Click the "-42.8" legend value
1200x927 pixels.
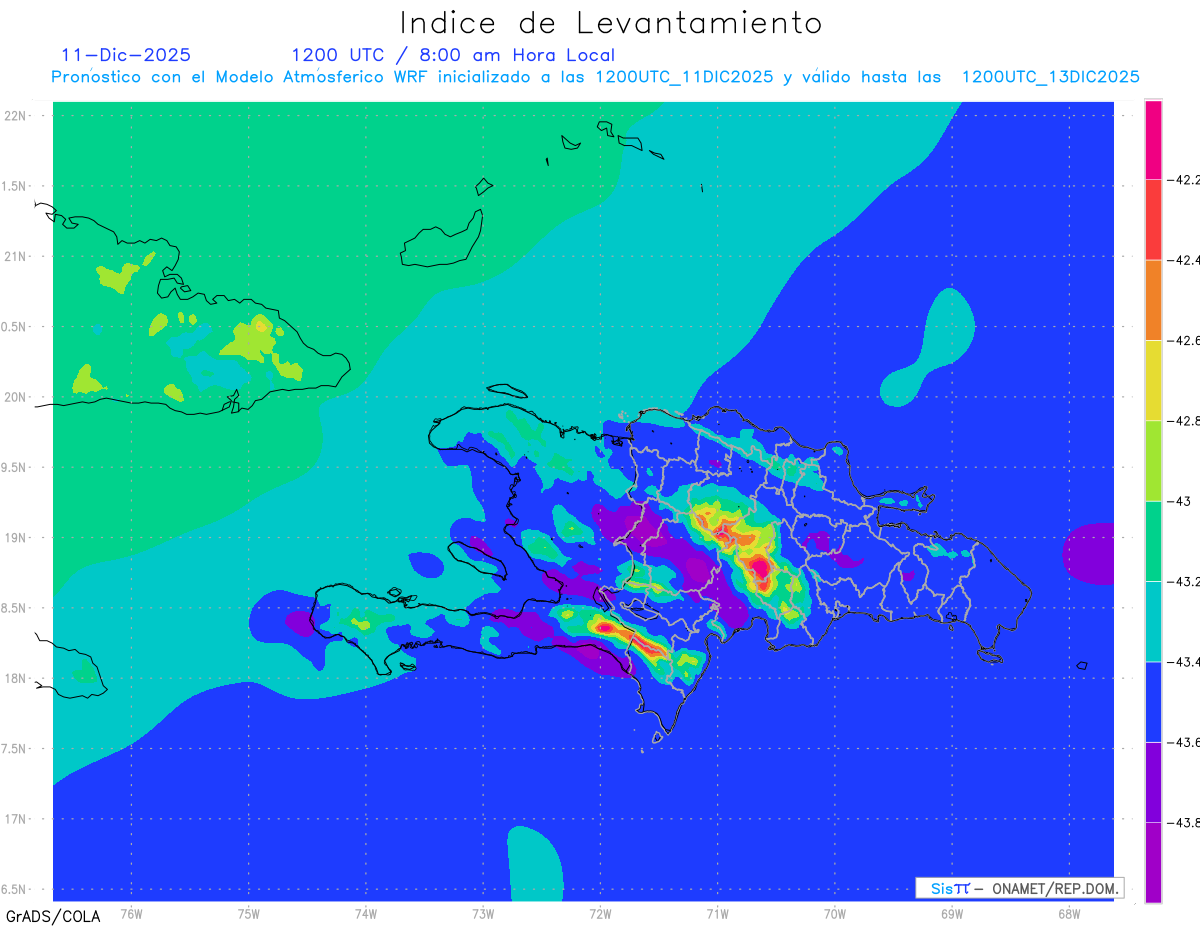pos(1184,421)
